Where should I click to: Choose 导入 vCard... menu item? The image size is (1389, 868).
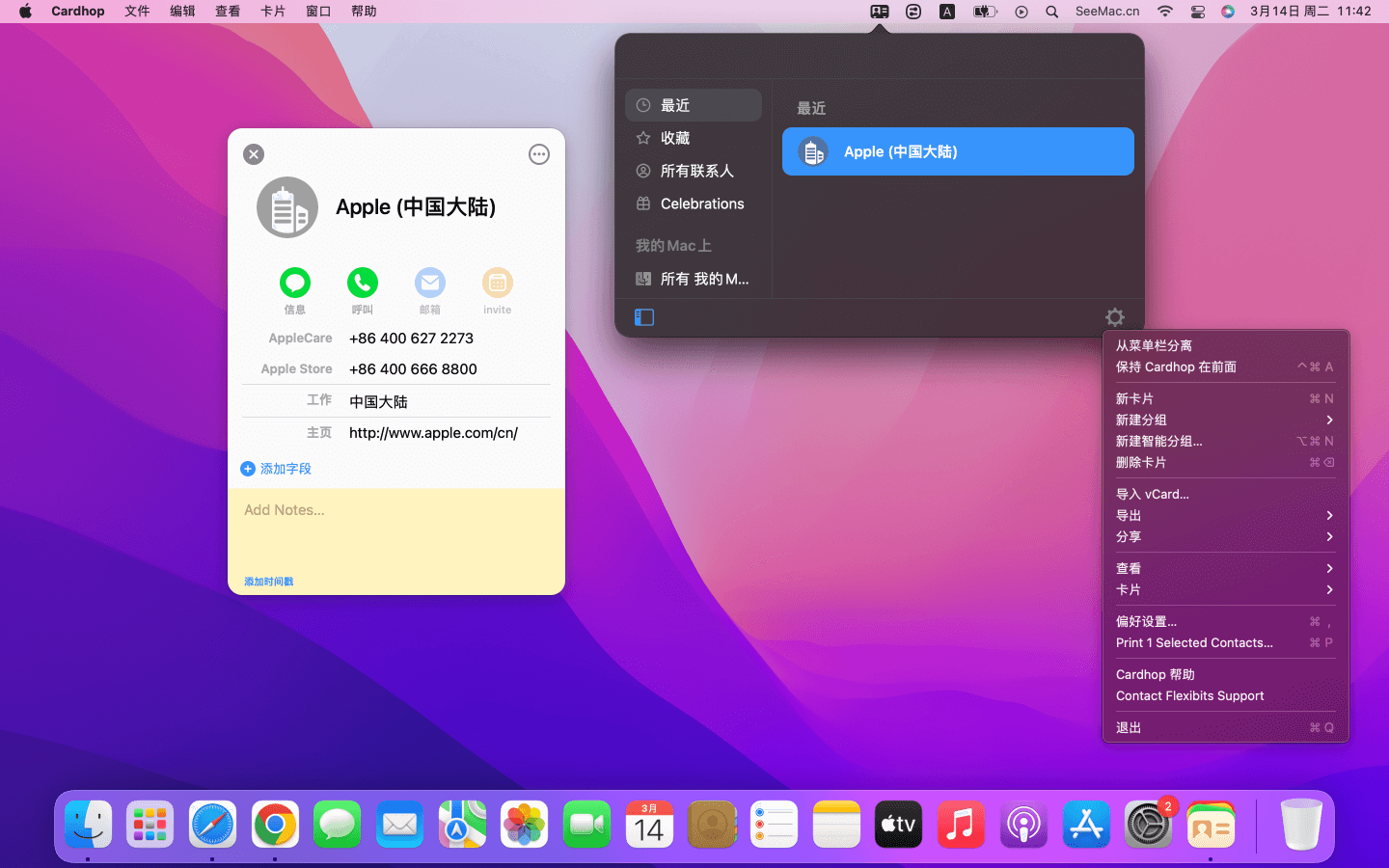point(1225,494)
